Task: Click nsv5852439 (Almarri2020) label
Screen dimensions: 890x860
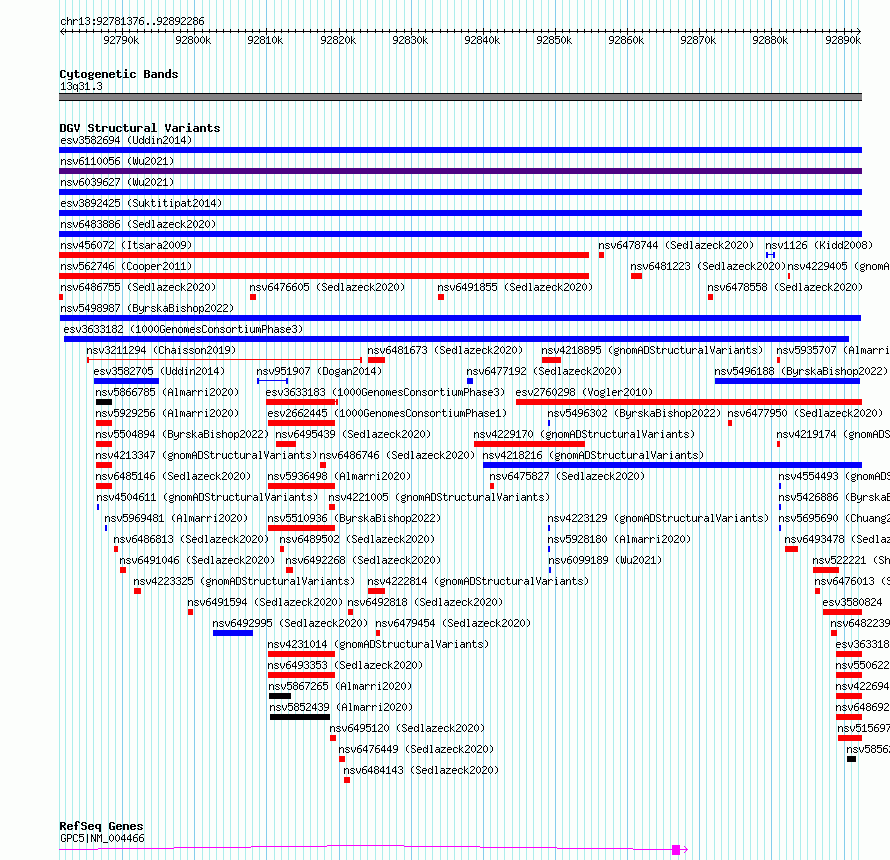Action: [x=341, y=707]
